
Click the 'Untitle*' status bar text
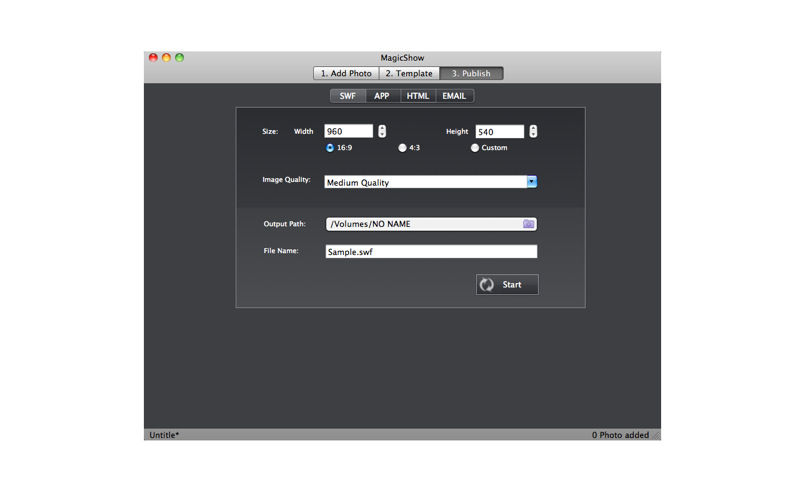[x=164, y=435]
